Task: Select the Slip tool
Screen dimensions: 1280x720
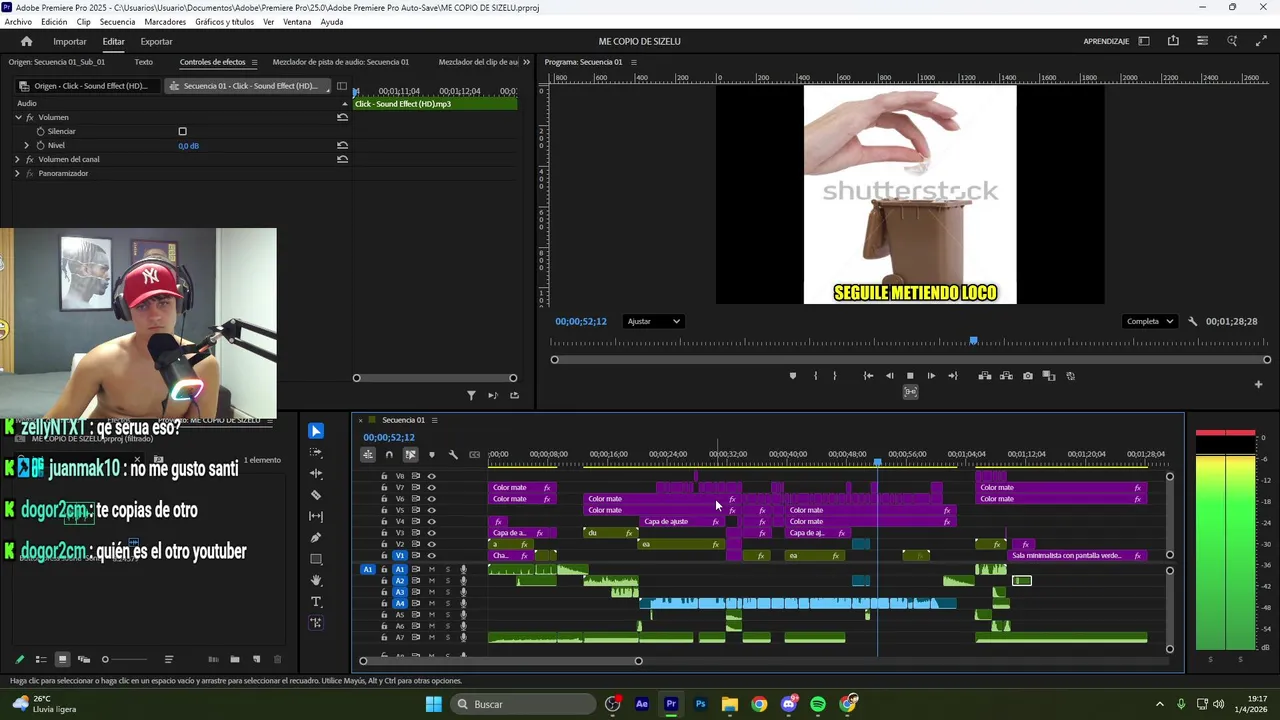Action: [316, 516]
